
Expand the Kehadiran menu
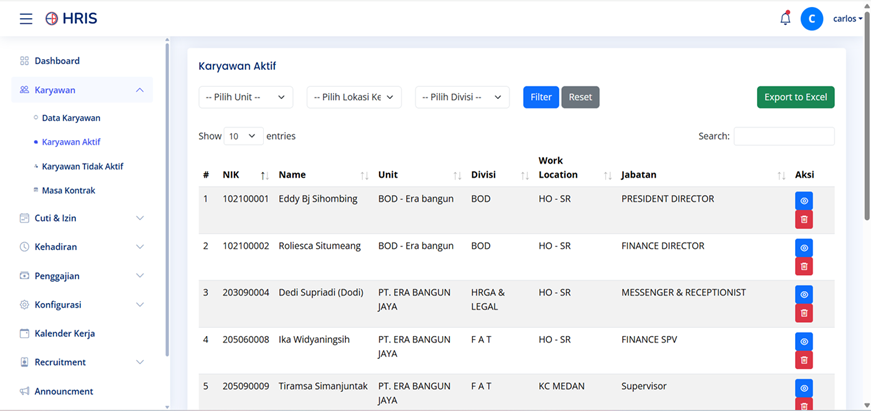140,247
